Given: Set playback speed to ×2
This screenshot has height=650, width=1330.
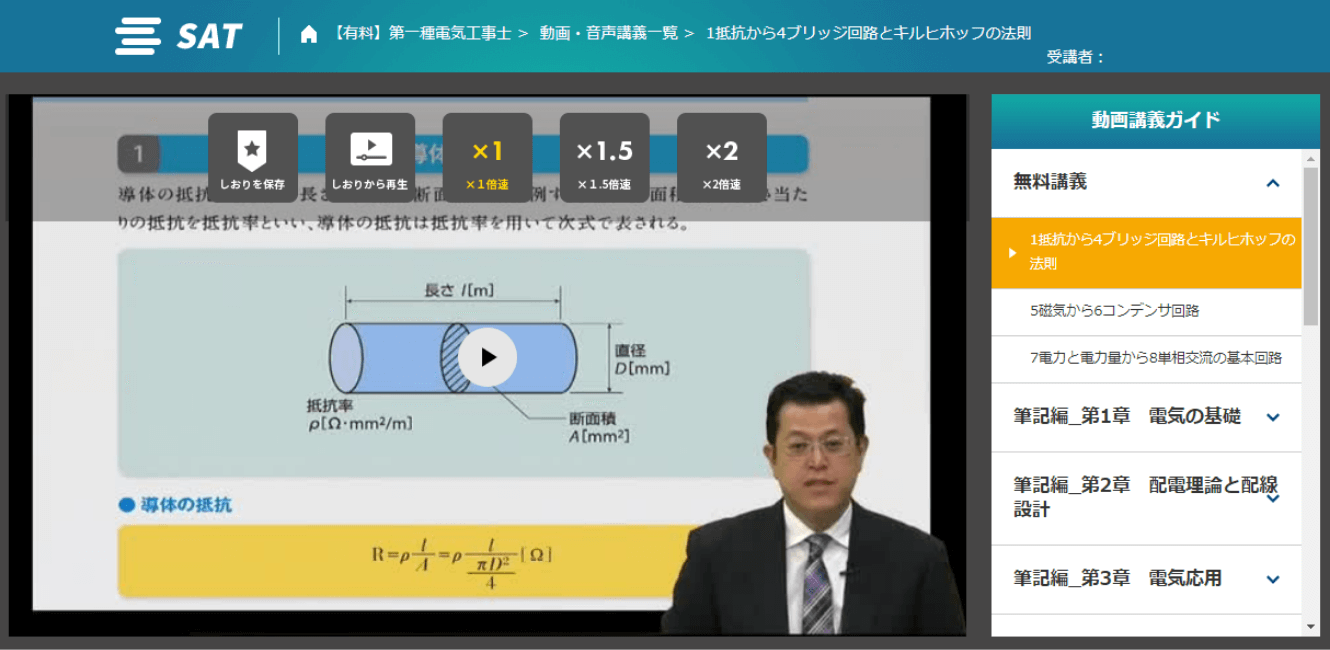Looking at the screenshot, I should tap(722, 158).
